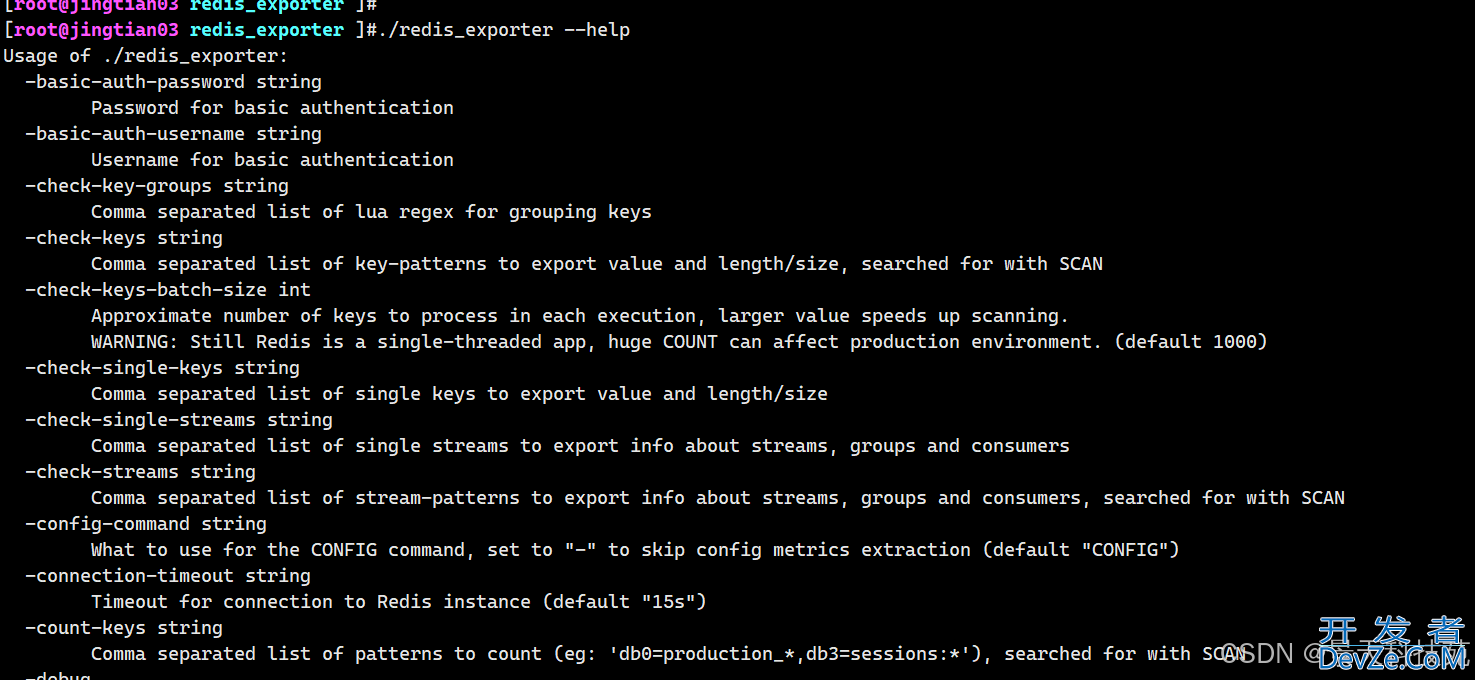This screenshot has width=1475, height=680.
Task: Click the WARNING single-threaded app line
Action: (679, 342)
